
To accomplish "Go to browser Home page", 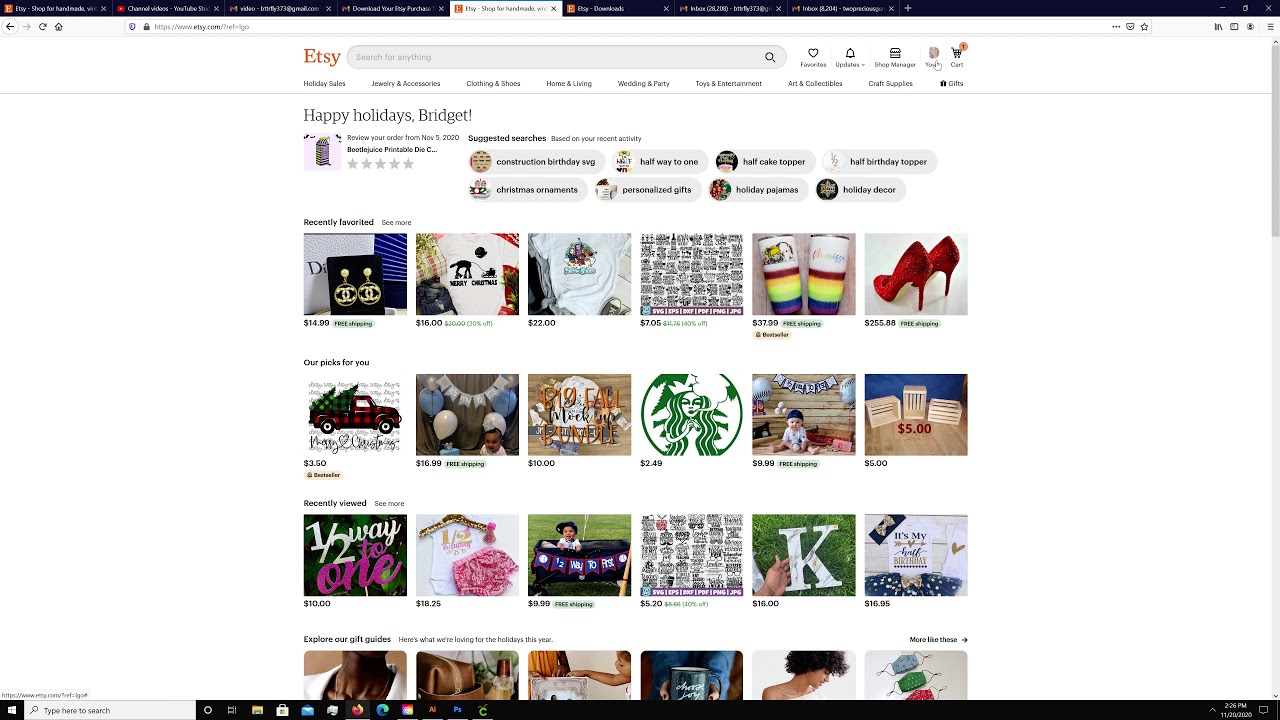I will tap(58, 27).
